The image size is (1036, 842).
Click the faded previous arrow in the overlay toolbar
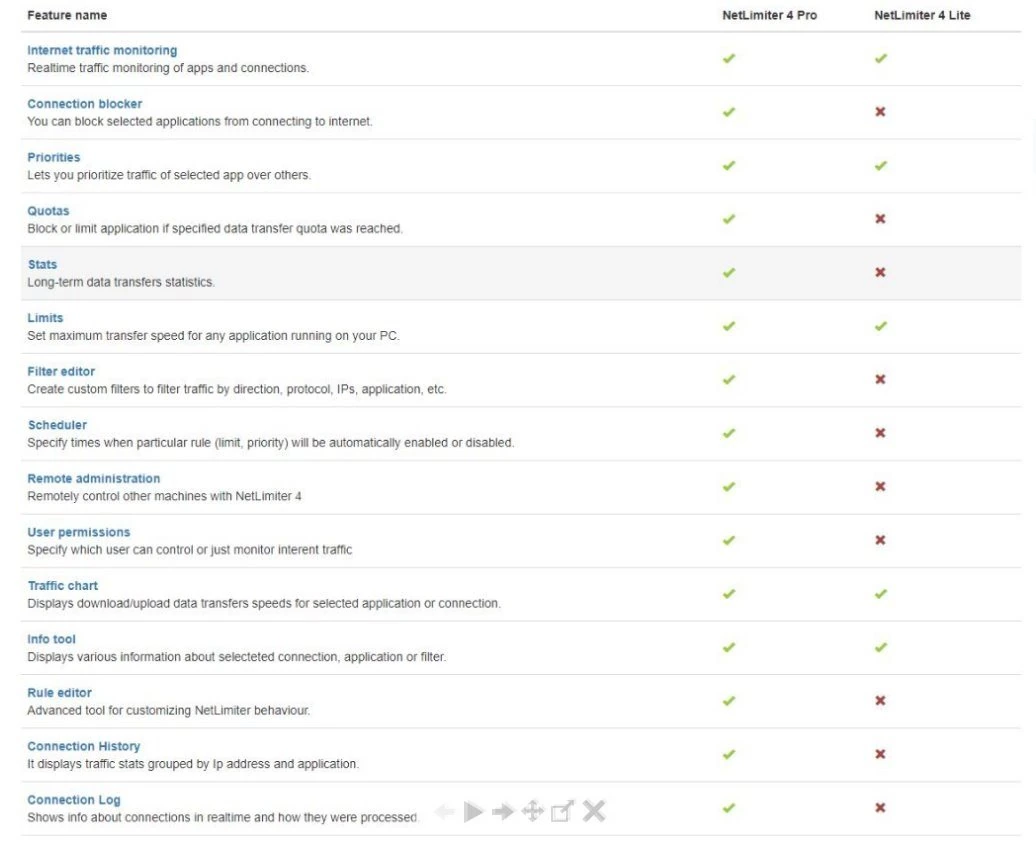445,812
